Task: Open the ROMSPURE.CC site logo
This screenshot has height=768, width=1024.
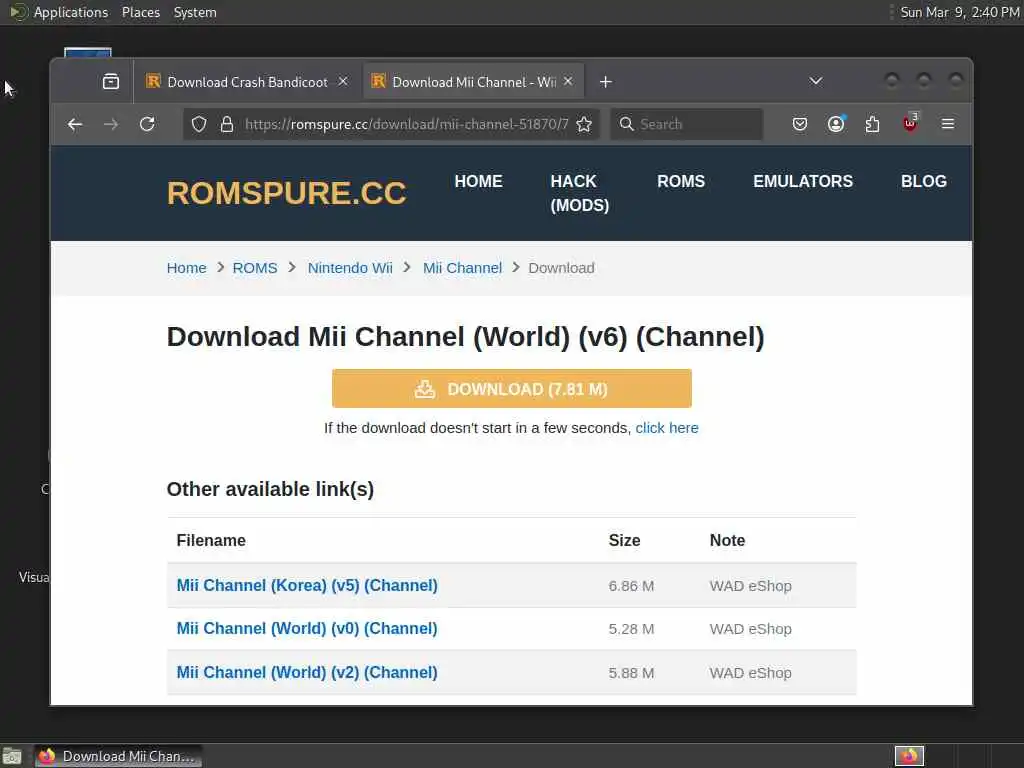Action: [x=286, y=193]
